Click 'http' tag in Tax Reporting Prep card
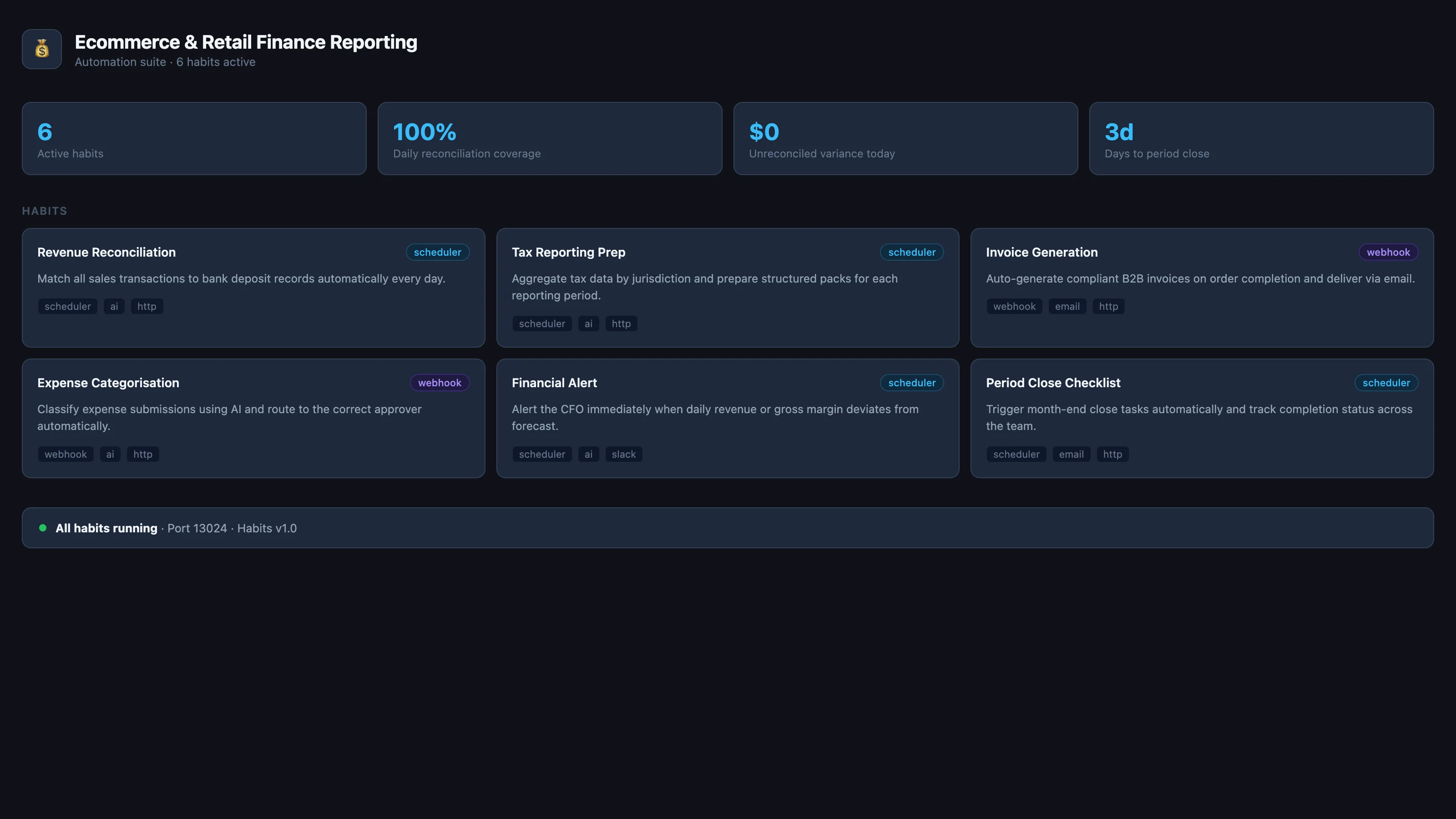The image size is (1456, 819). (x=621, y=324)
